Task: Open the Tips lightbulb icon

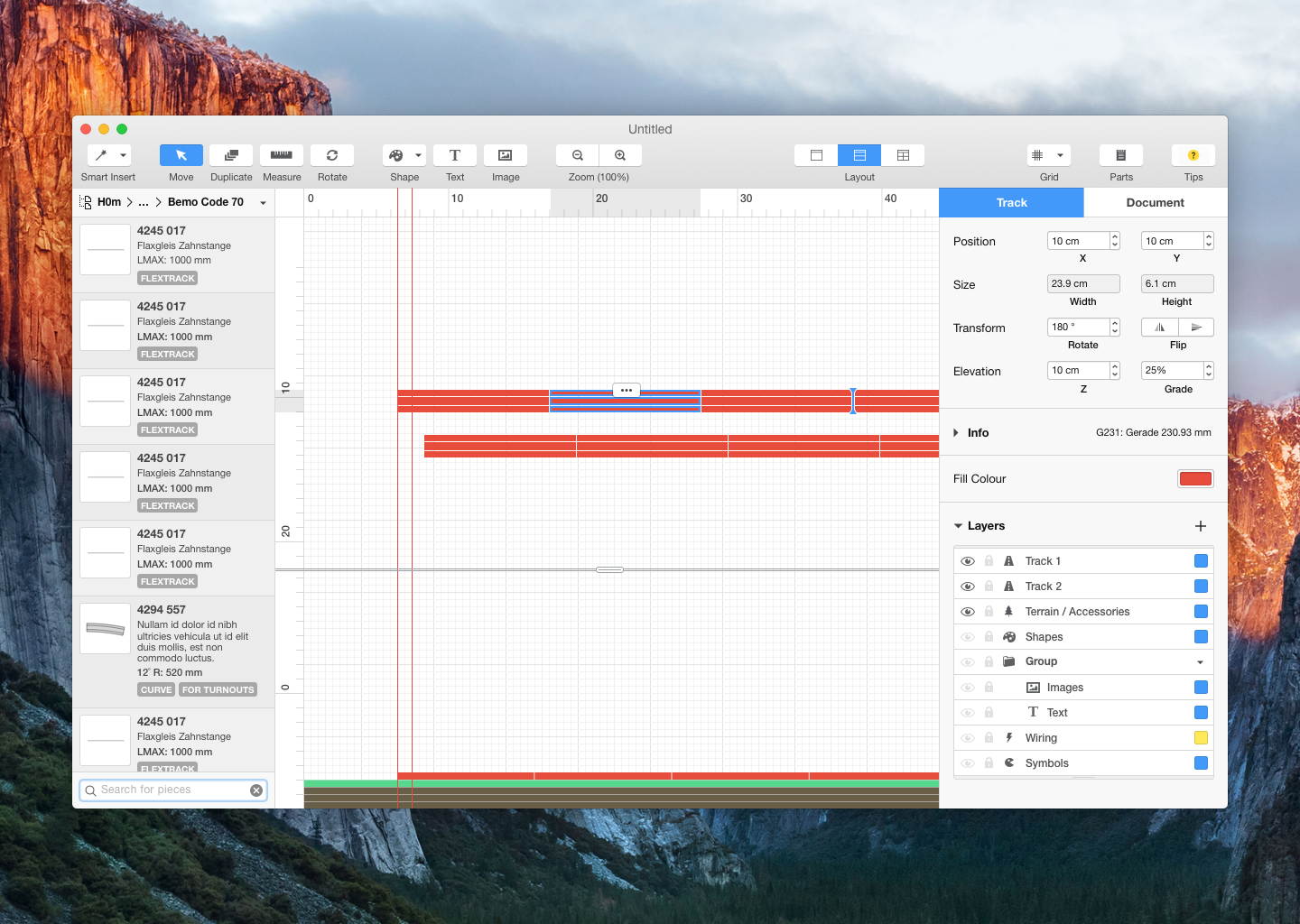Action: (1193, 155)
